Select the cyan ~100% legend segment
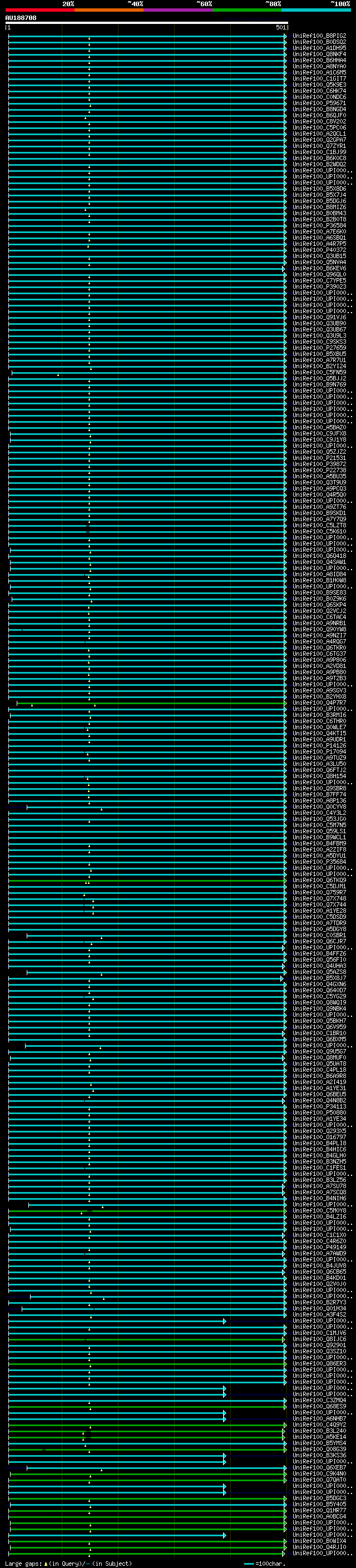356x1568 pixels. coord(316,10)
